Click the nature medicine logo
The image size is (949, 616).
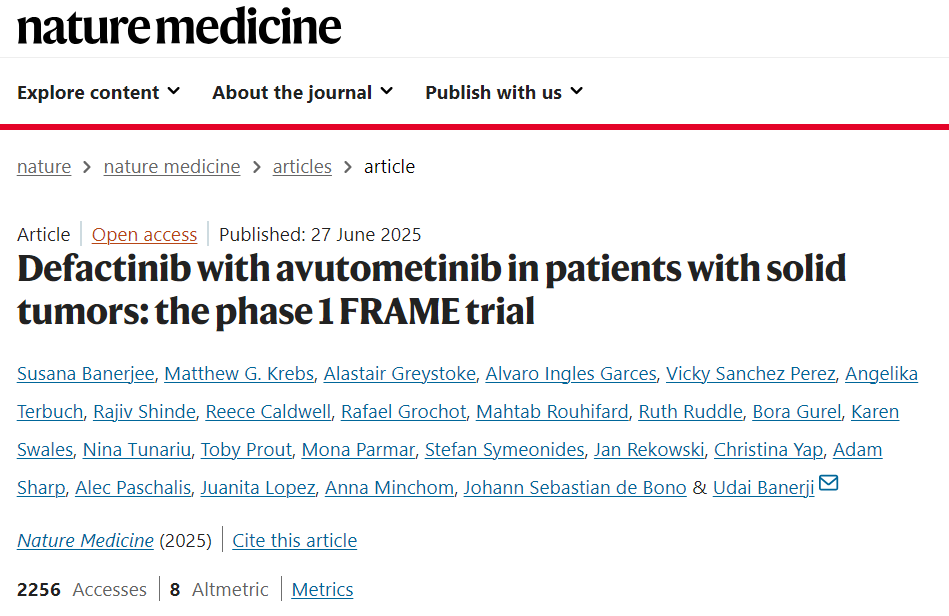click(x=179, y=27)
